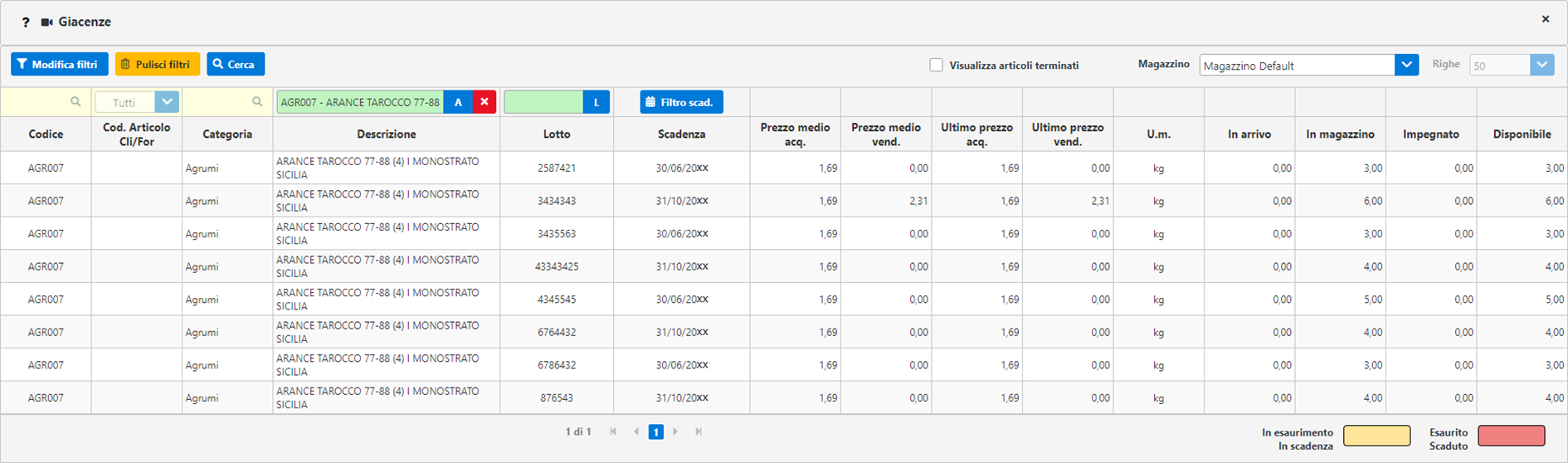Click the blue A article lookup button
The width and height of the screenshot is (1568, 463).
458,102
